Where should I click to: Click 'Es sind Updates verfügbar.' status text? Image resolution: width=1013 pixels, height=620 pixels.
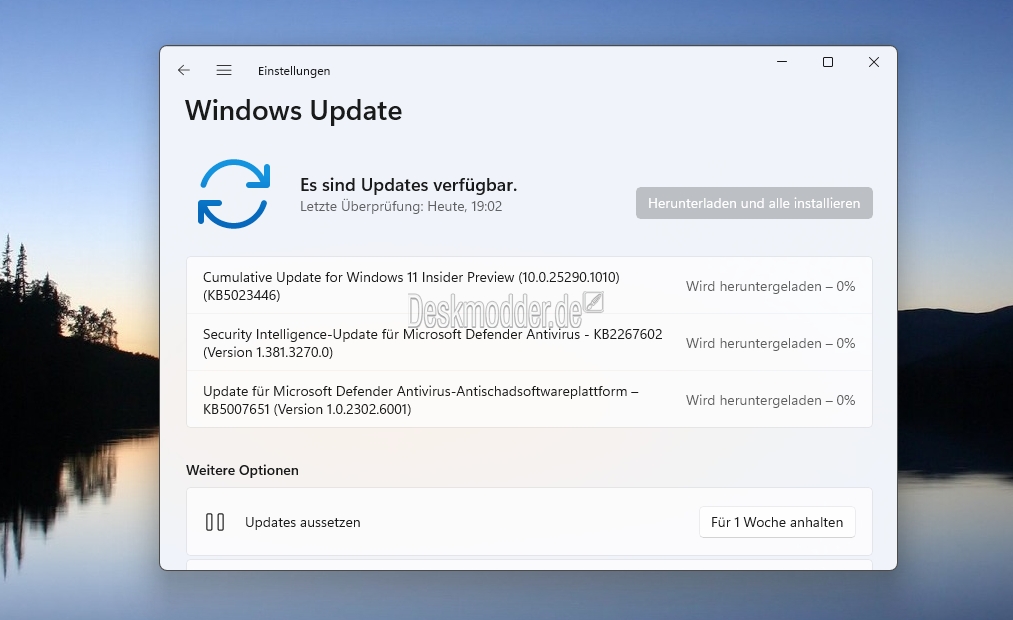coord(408,185)
